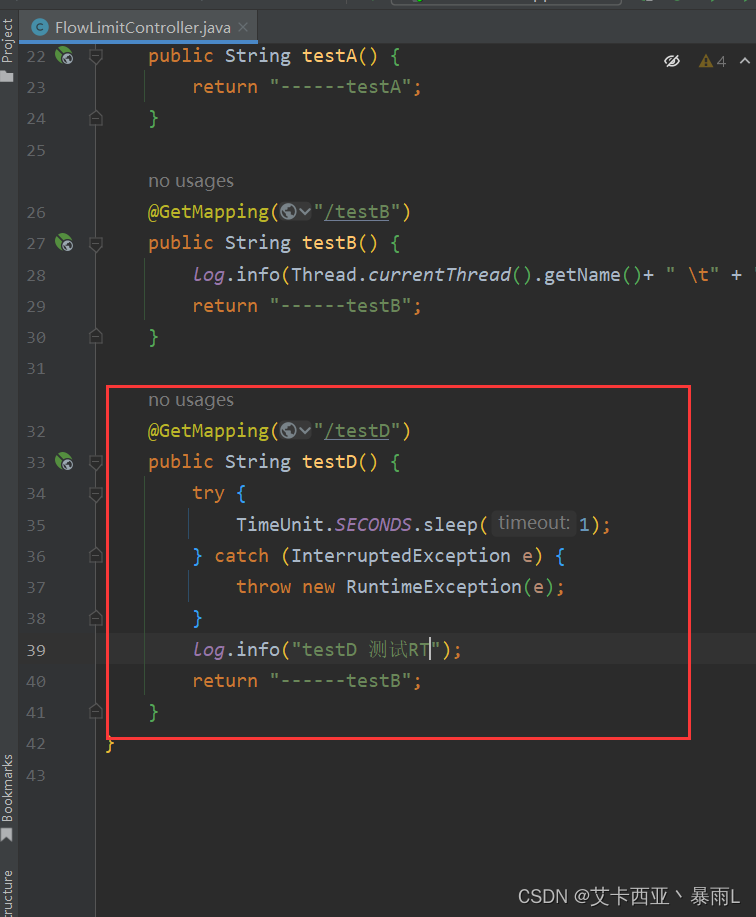Screen dimensions: 756x917
Task: Click "RuntimeException" on line 37
Action: point(434,587)
